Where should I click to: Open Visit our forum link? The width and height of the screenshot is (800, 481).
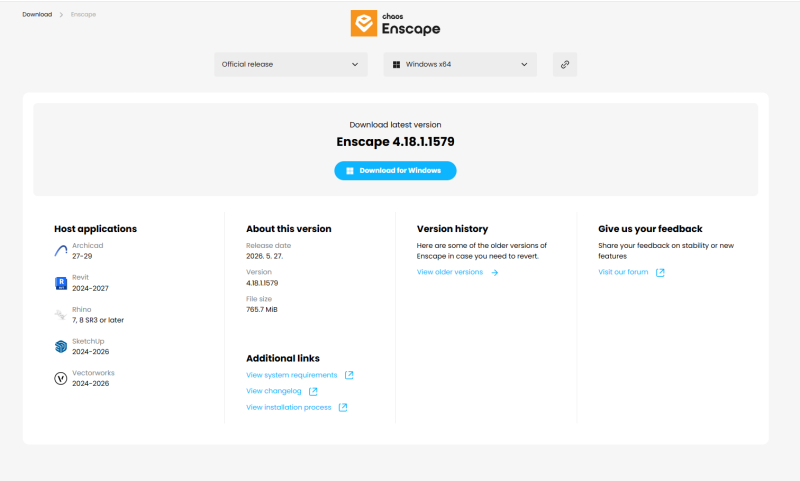(x=623, y=272)
